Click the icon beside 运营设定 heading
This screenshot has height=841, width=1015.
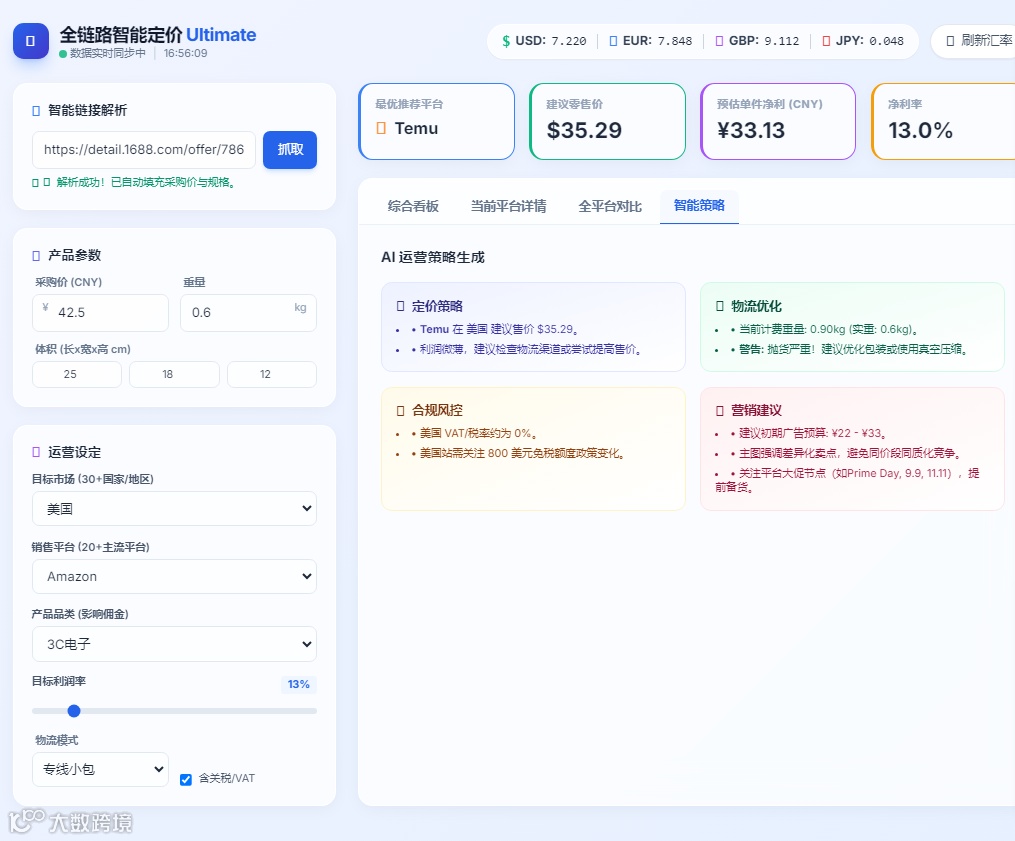[x=36, y=453]
